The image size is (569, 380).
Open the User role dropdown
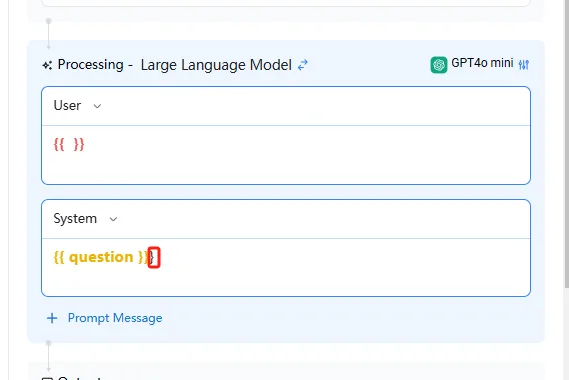(77, 106)
